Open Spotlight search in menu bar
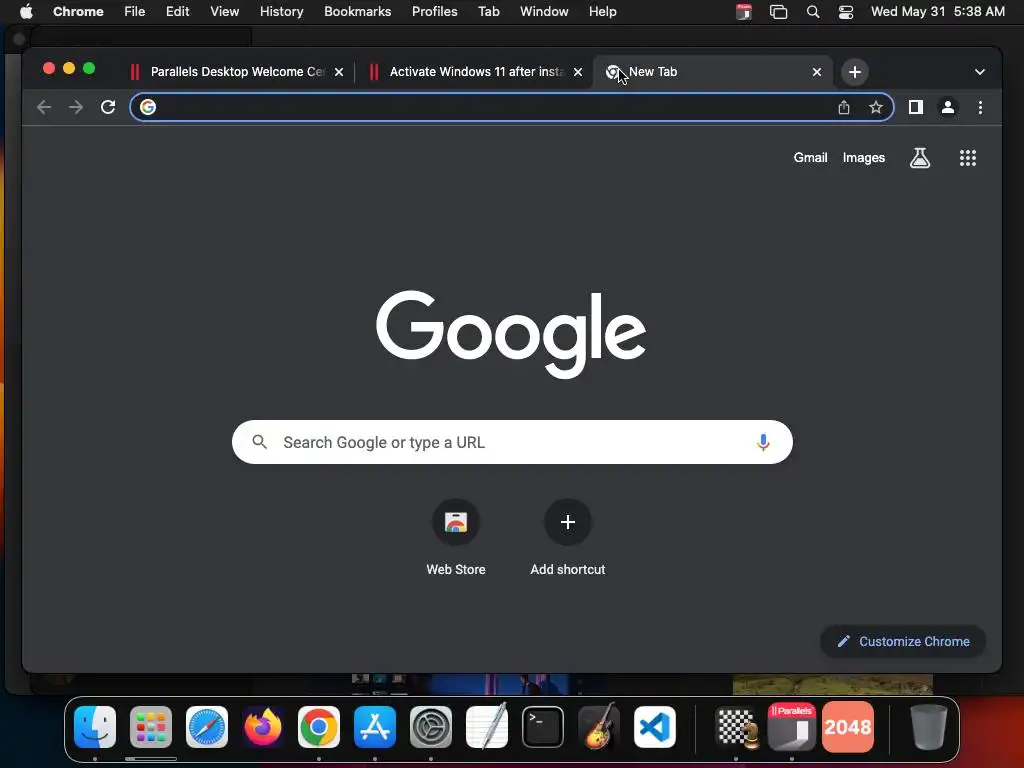The width and height of the screenshot is (1024, 768). click(x=812, y=11)
